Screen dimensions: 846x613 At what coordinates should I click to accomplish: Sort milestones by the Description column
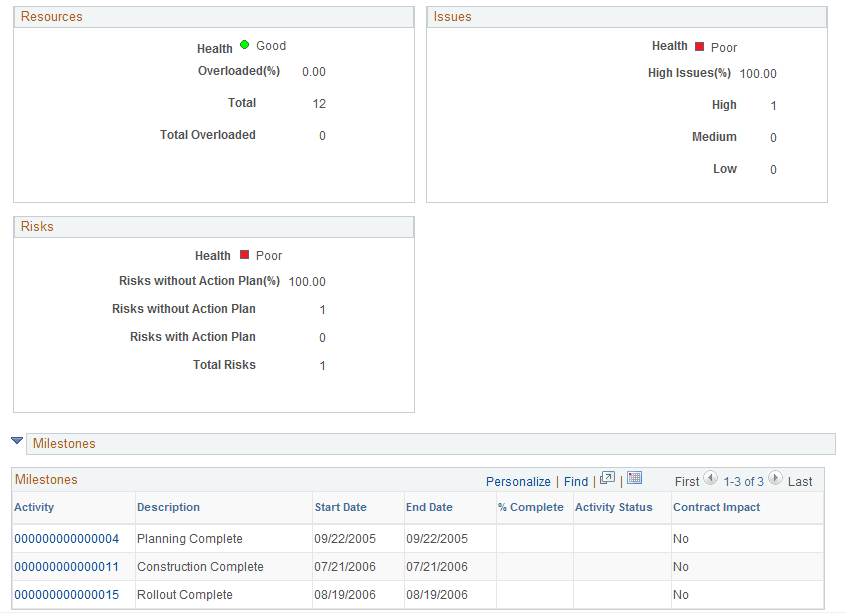tap(169, 507)
